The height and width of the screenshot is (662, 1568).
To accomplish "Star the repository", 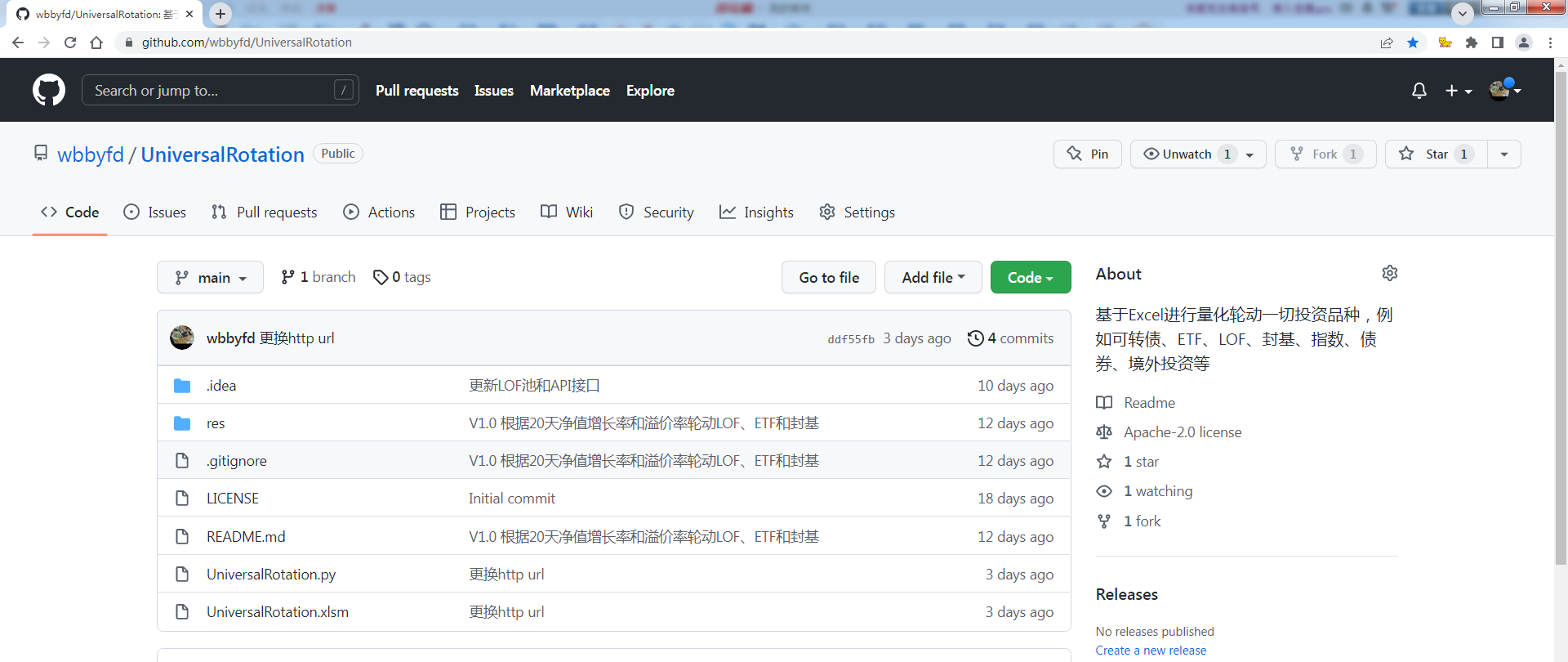I will [x=1437, y=154].
